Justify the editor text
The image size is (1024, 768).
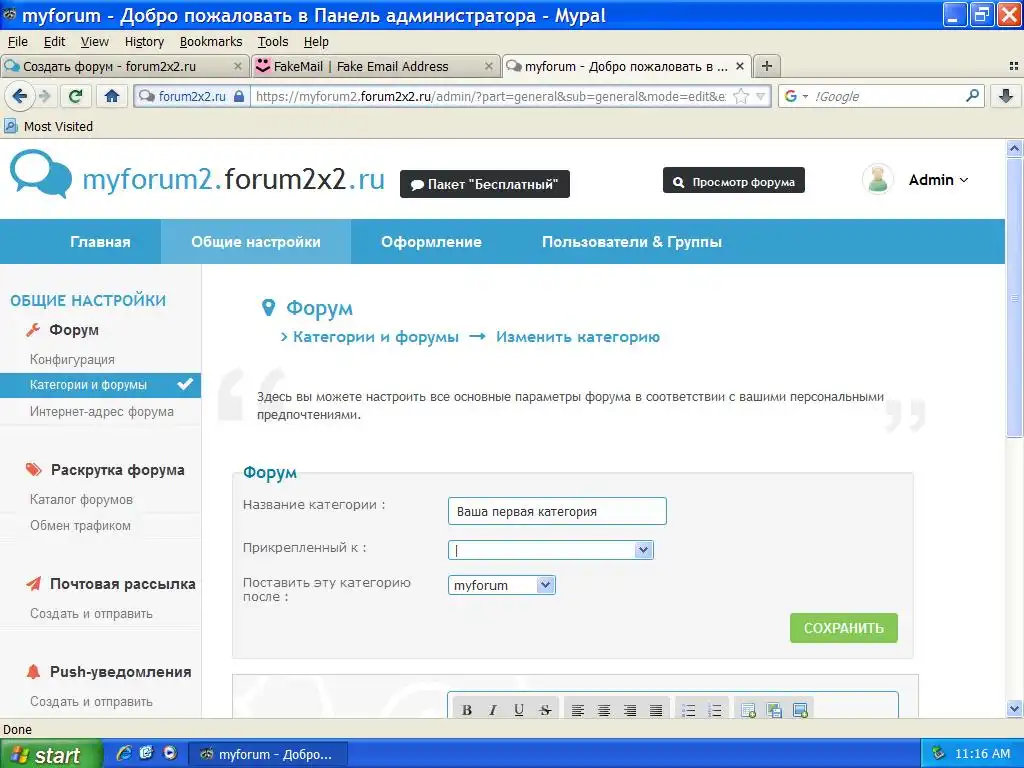coord(656,710)
